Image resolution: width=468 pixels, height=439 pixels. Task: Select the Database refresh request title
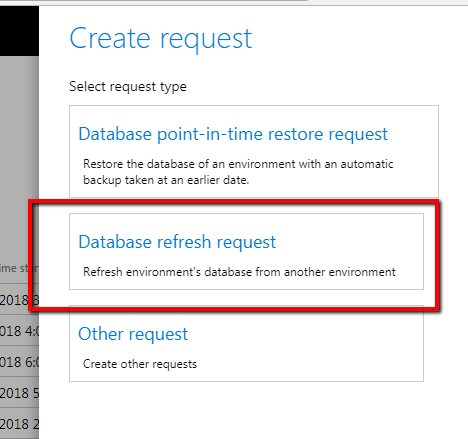point(177,242)
